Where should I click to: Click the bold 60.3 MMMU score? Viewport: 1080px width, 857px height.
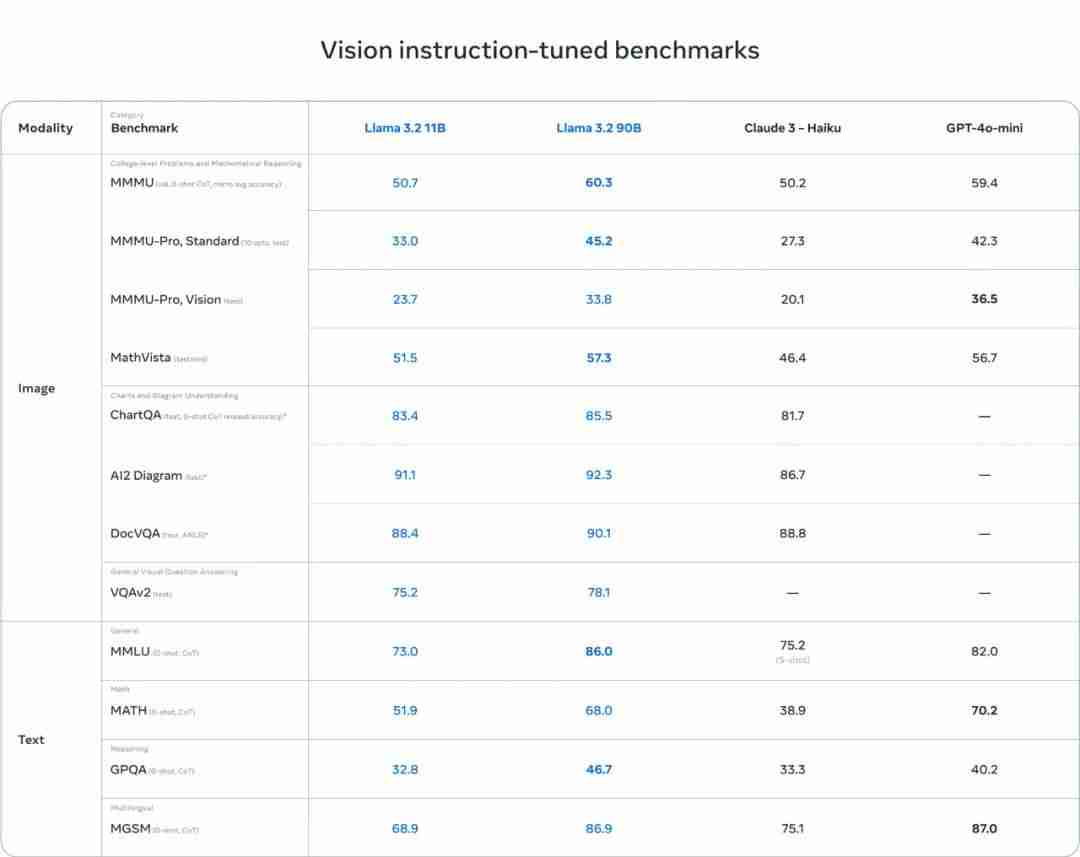tap(599, 183)
